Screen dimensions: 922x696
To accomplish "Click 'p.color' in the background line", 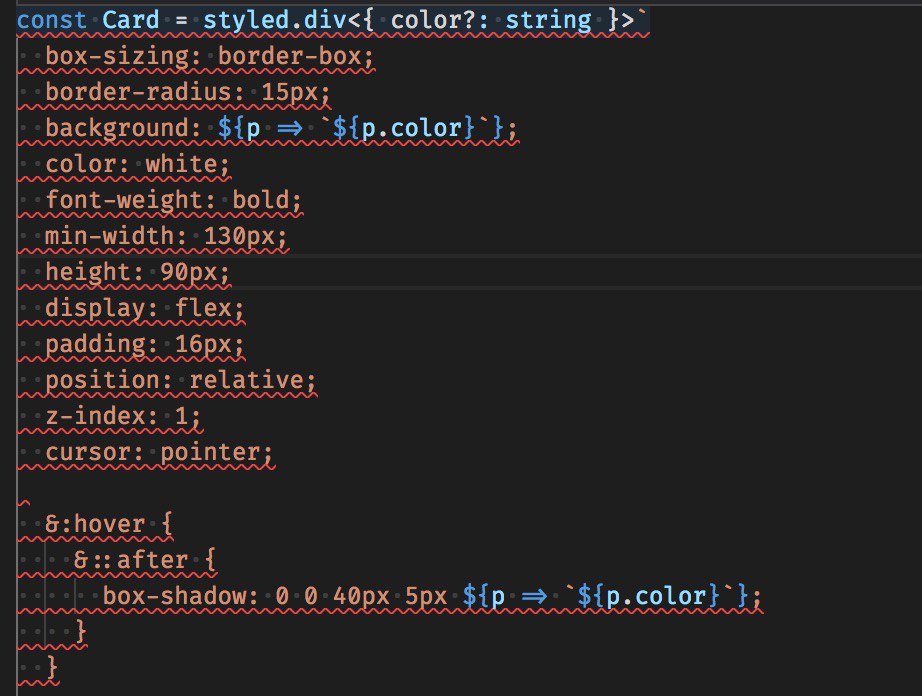I will (x=412, y=128).
